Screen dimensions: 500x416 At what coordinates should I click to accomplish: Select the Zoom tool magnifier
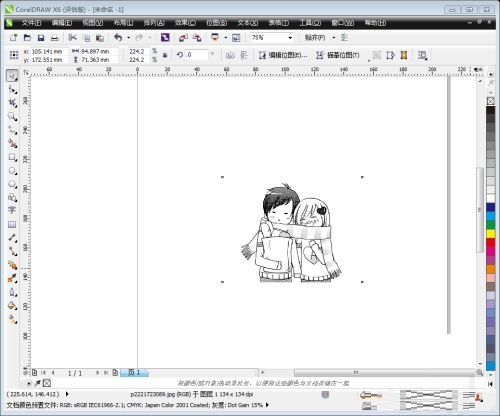(x=12, y=117)
